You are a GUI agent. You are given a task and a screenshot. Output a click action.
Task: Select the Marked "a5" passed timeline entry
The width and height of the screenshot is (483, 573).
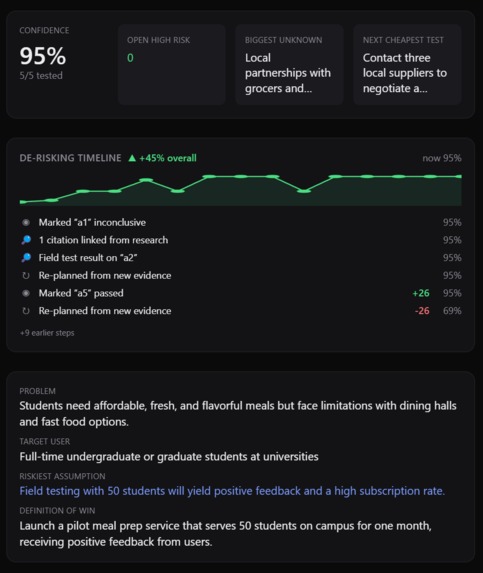(241, 293)
